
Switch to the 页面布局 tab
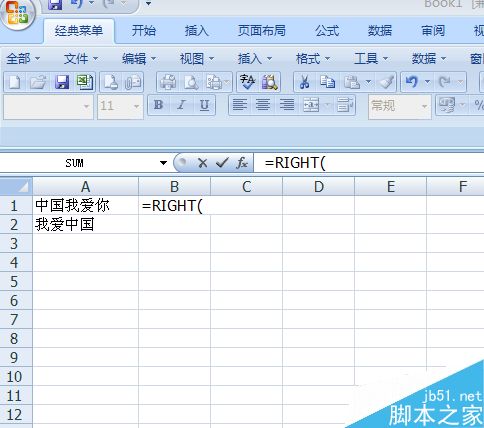[262, 31]
